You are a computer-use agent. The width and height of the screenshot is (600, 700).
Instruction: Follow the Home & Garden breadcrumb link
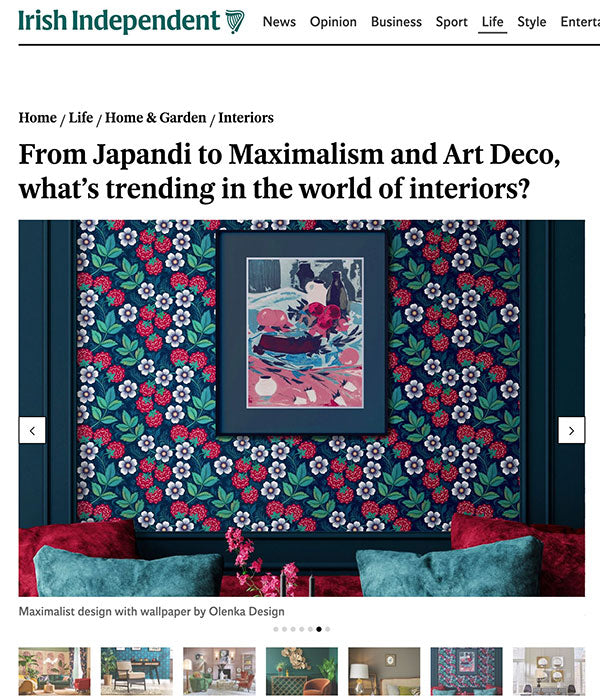coord(155,117)
